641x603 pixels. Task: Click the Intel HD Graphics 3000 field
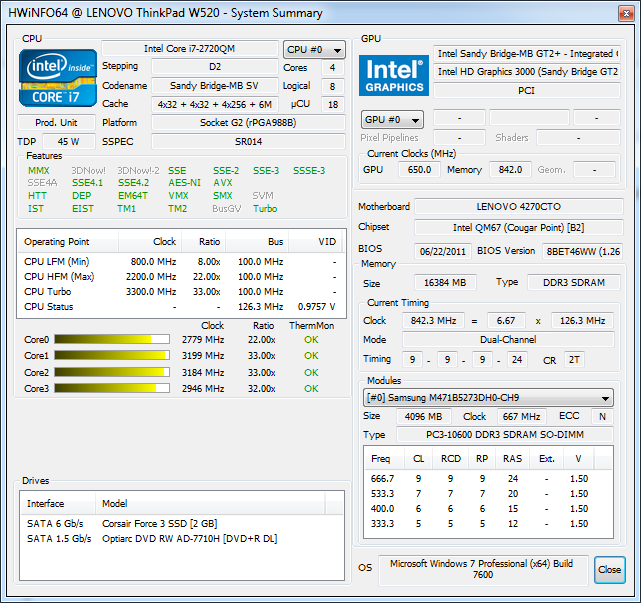pyautogui.click(x=527, y=72)
